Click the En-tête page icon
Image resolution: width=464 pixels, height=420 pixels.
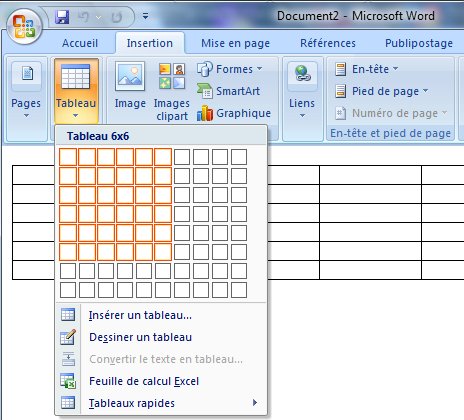340,69
